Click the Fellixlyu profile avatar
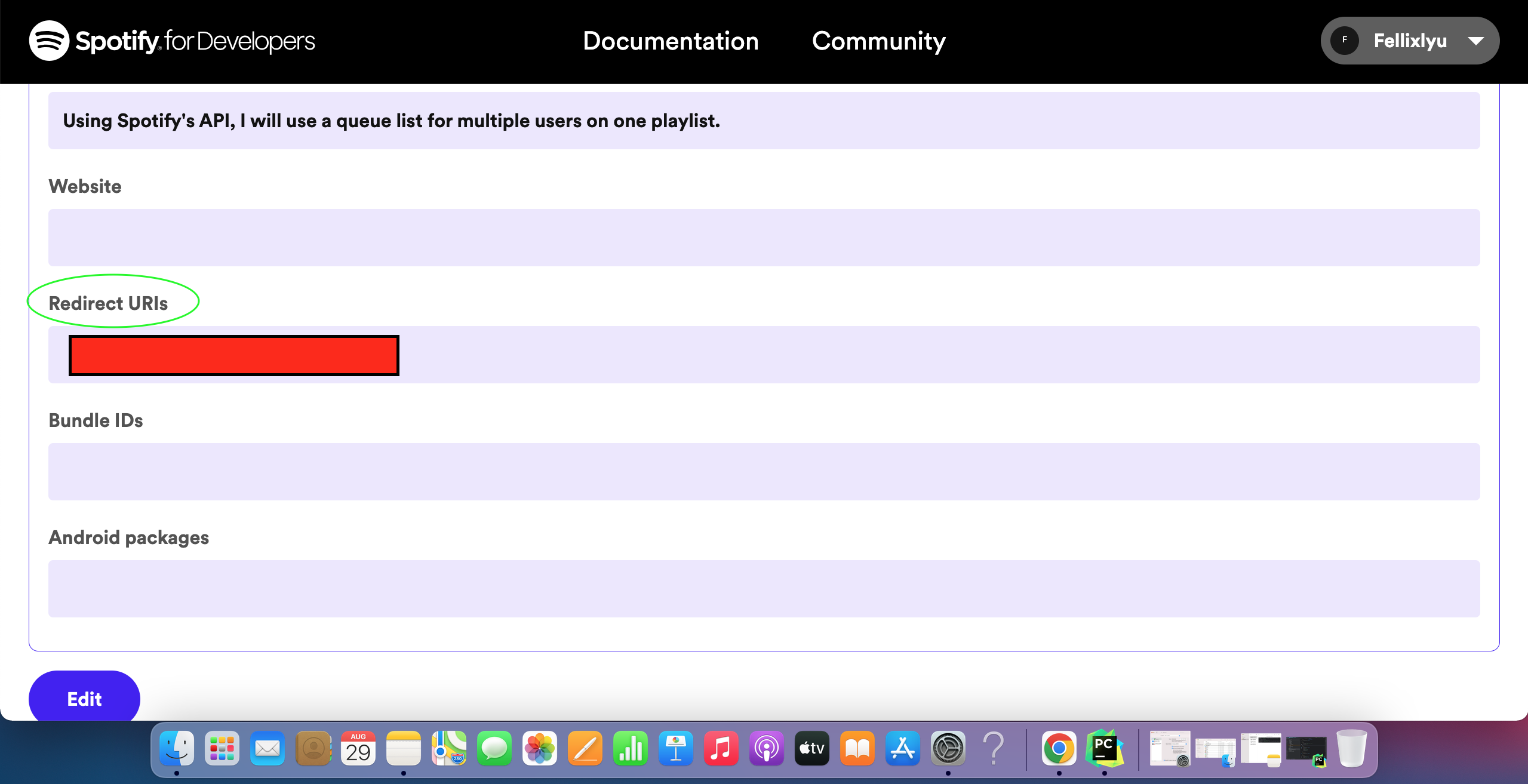Image resolution: width=1528 pixels, height=784 pixels. pos(1345,41)
